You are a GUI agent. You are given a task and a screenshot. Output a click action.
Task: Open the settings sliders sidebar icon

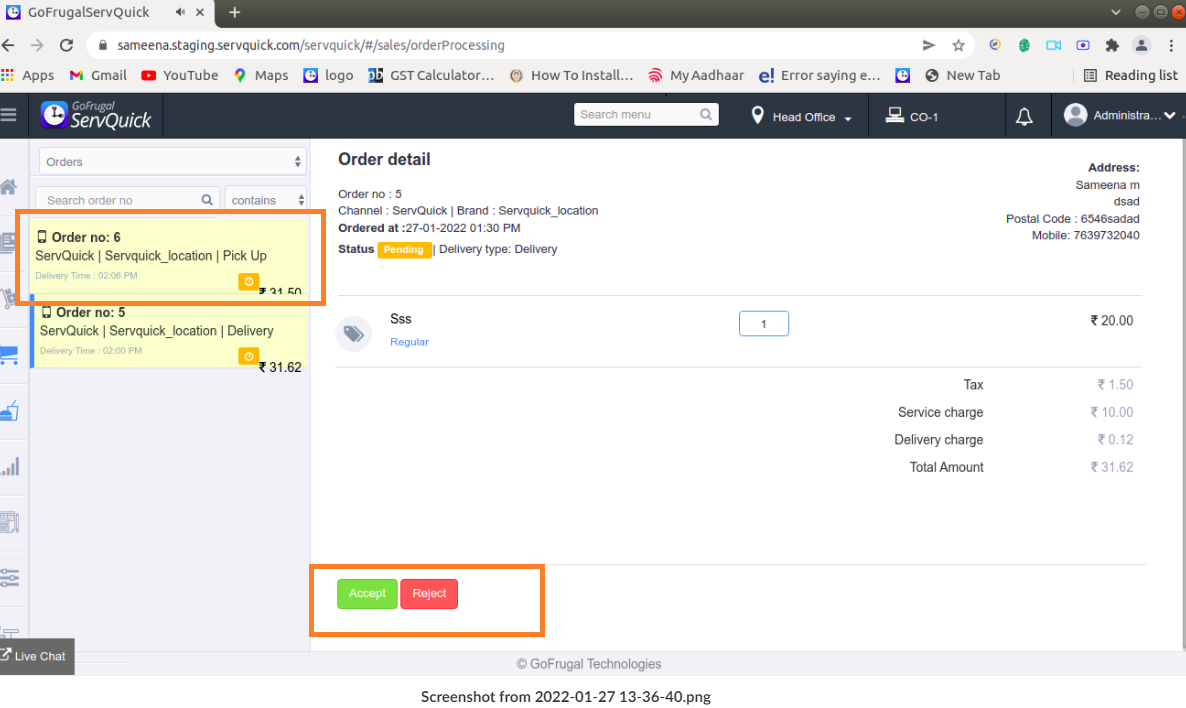click(x=9, y=578)
